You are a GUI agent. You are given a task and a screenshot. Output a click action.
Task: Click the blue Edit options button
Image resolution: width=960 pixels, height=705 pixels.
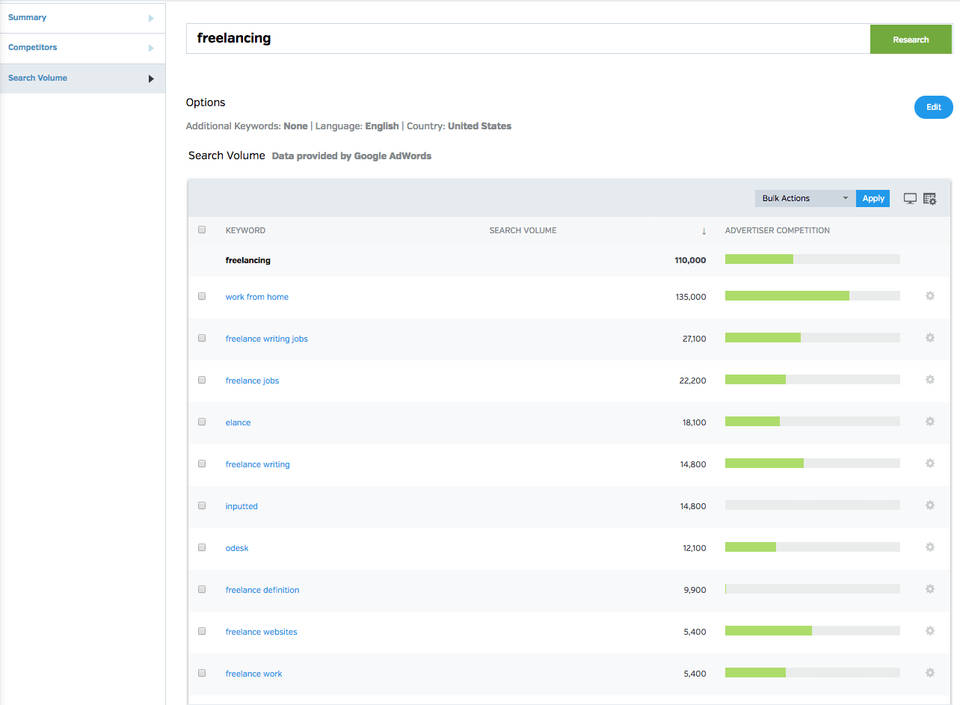[x=933, y=107]
